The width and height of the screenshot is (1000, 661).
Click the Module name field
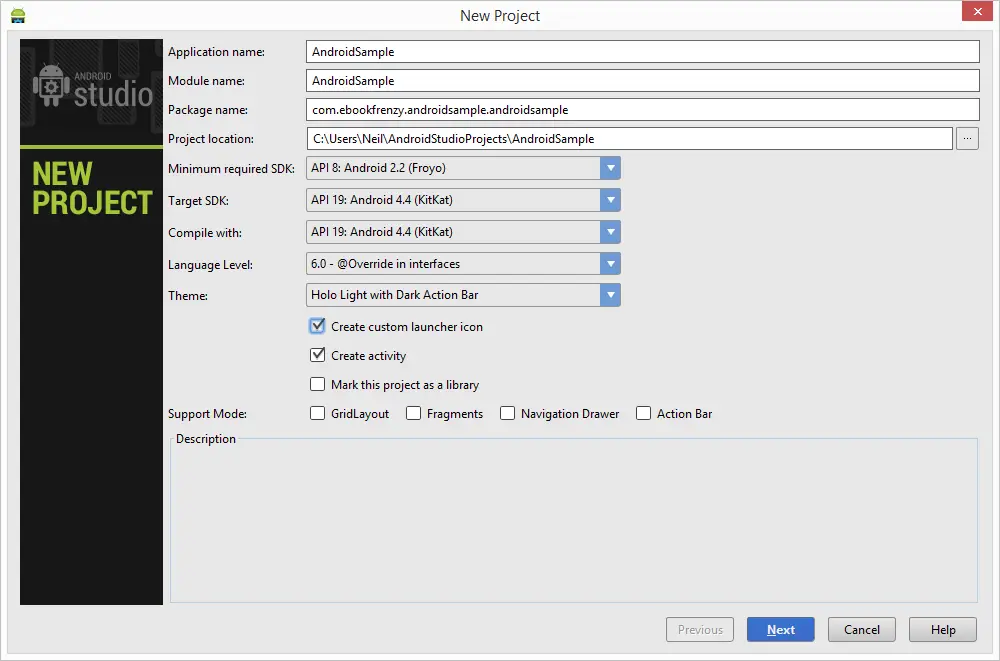pyautogui.click(x=640, y=80)
